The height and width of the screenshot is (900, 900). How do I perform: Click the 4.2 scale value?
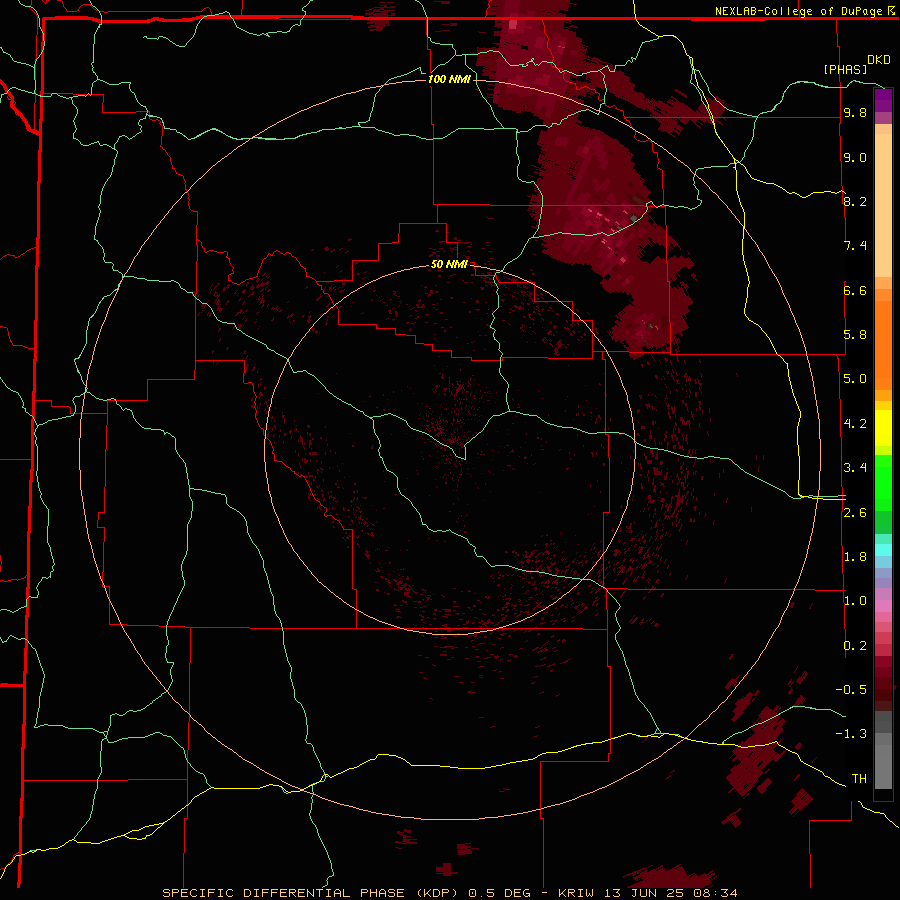pos(855,424)
